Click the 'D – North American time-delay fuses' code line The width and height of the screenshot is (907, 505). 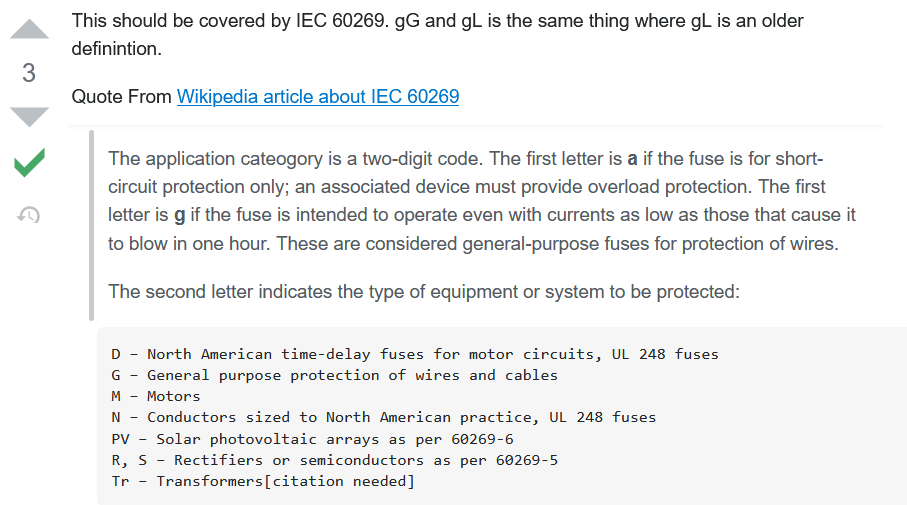pos(414,354)
